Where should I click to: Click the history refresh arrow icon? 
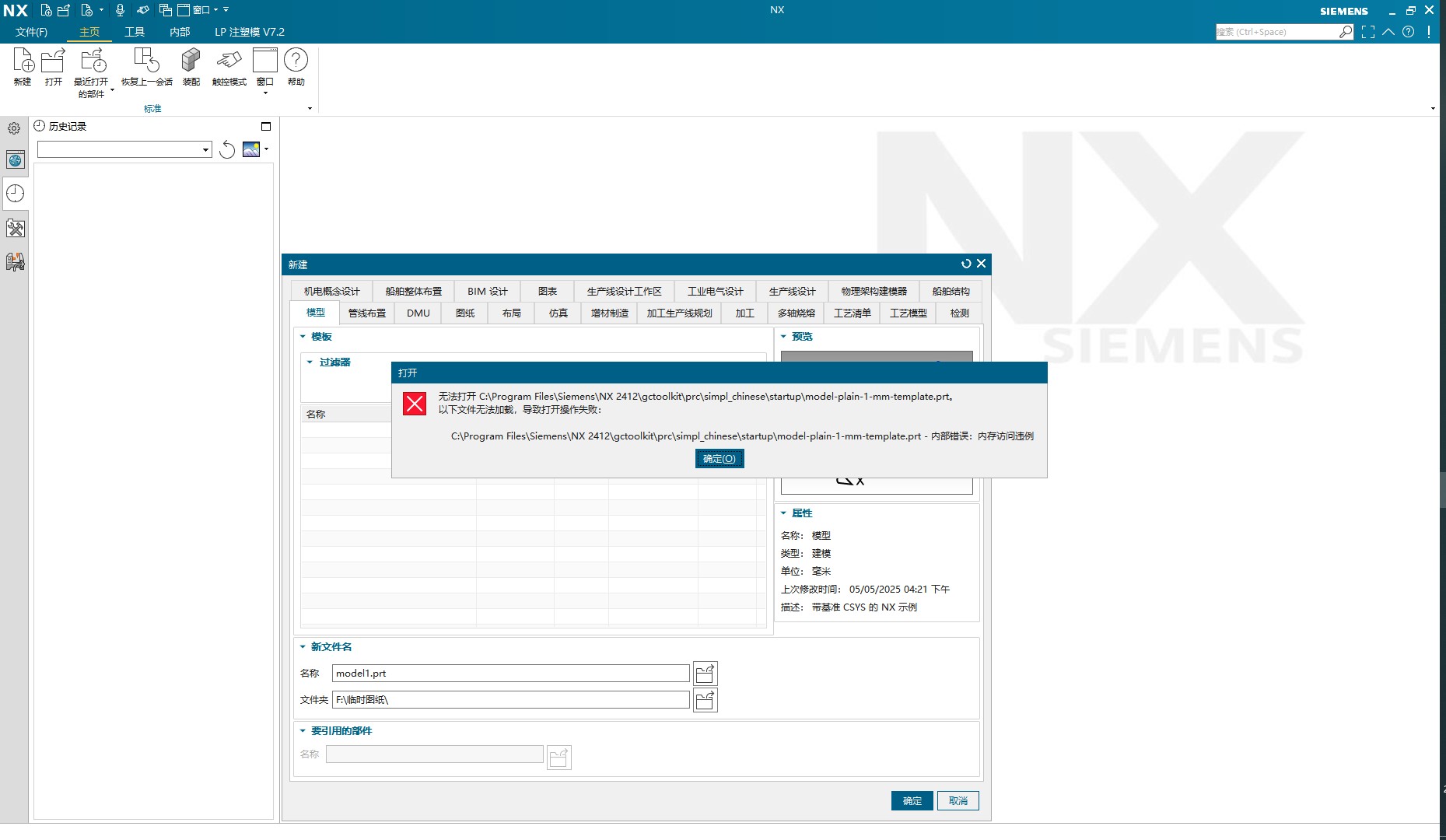tap(227, 149)
